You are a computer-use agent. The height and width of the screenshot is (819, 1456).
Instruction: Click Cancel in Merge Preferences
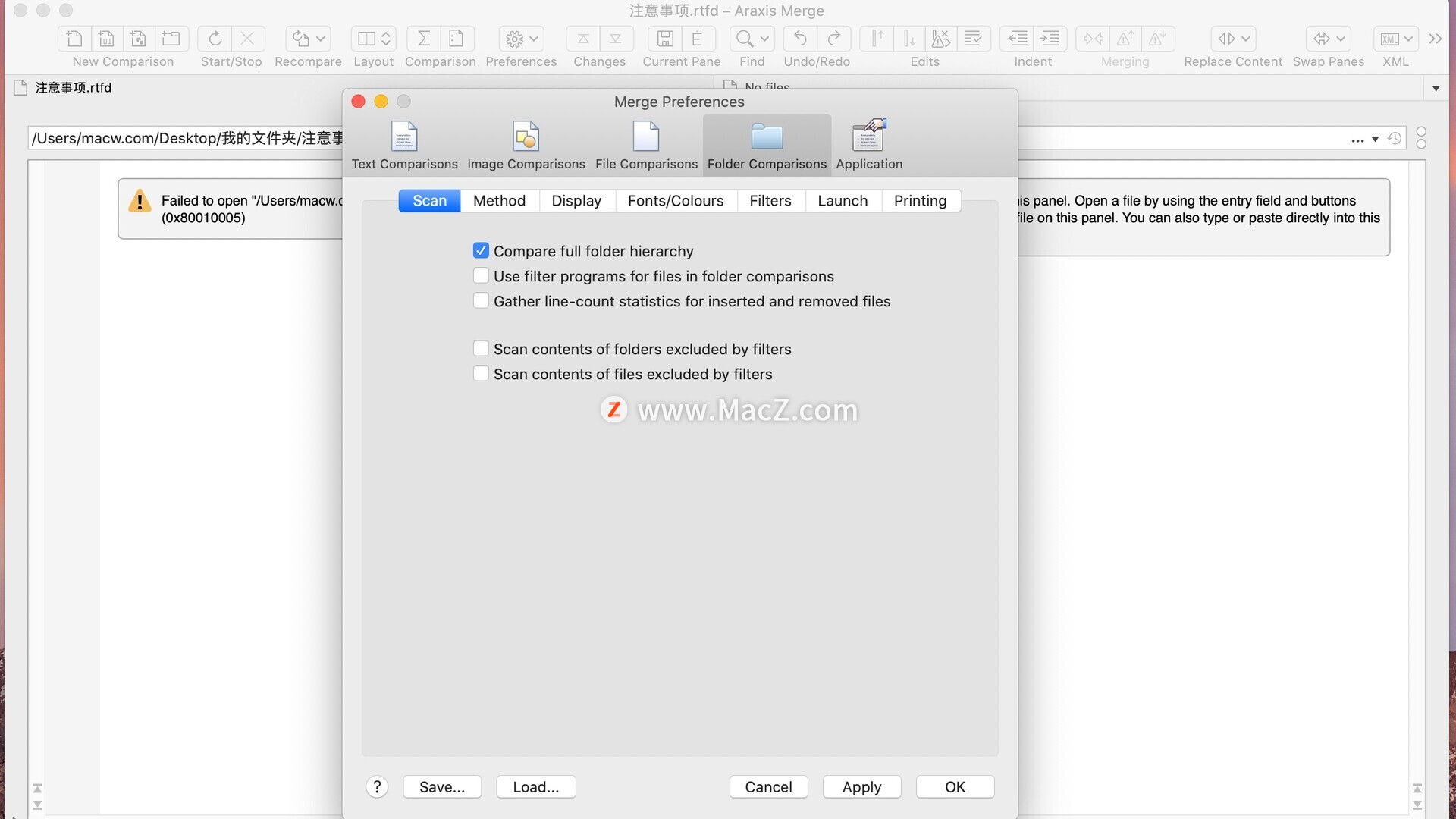point(768,786)
